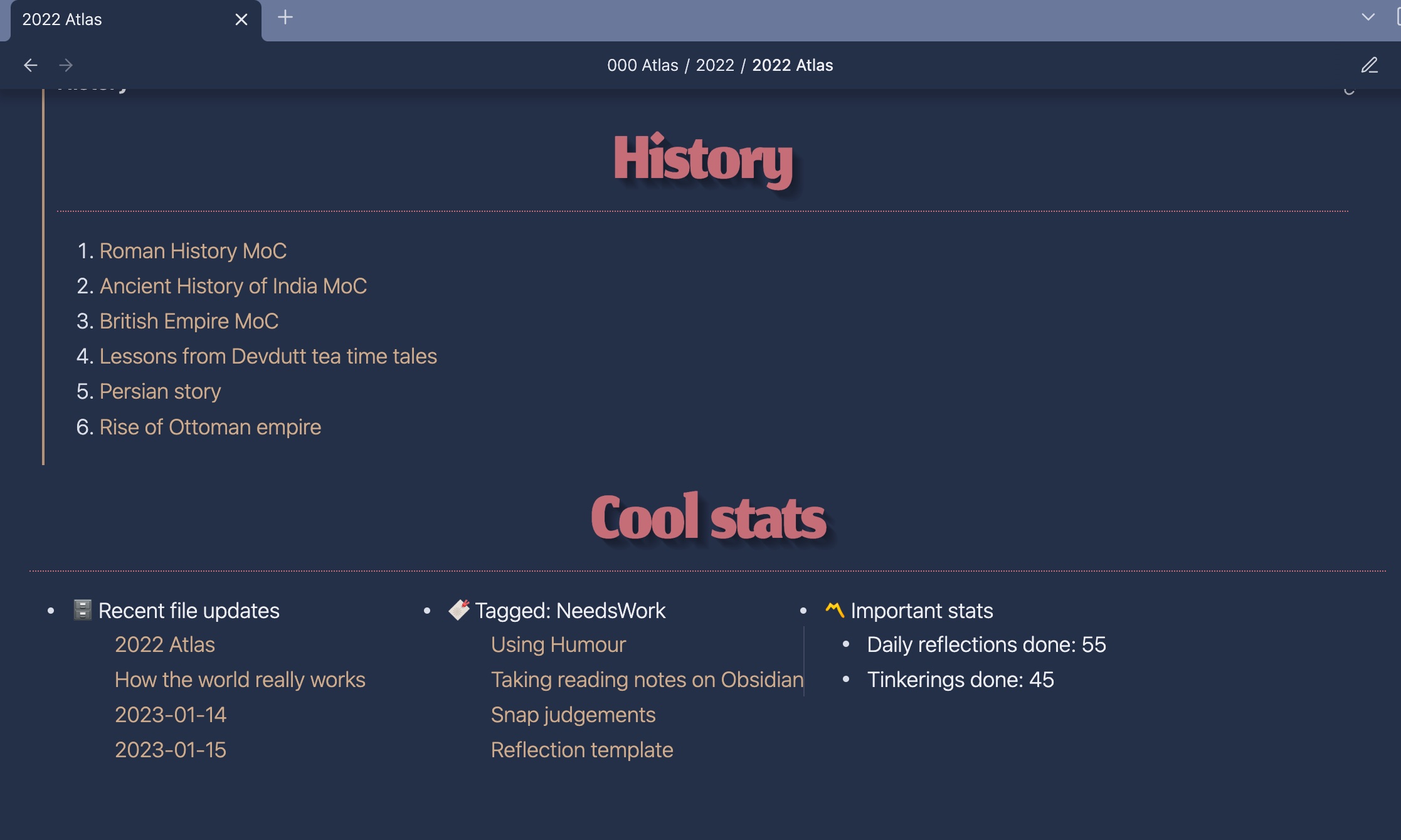1401x840 pixels.
Task: Open Ancient History of India MoC
Action: pyautogui.click(x=233, y=286)
